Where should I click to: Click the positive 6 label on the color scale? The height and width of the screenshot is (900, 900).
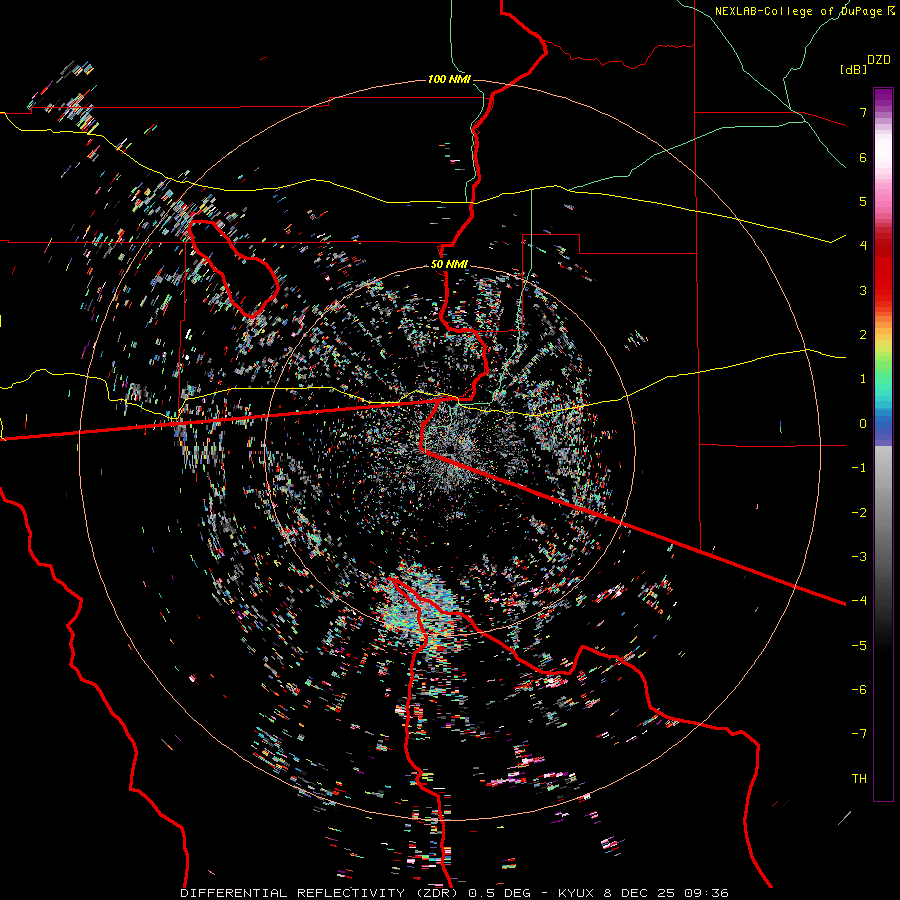863,157
